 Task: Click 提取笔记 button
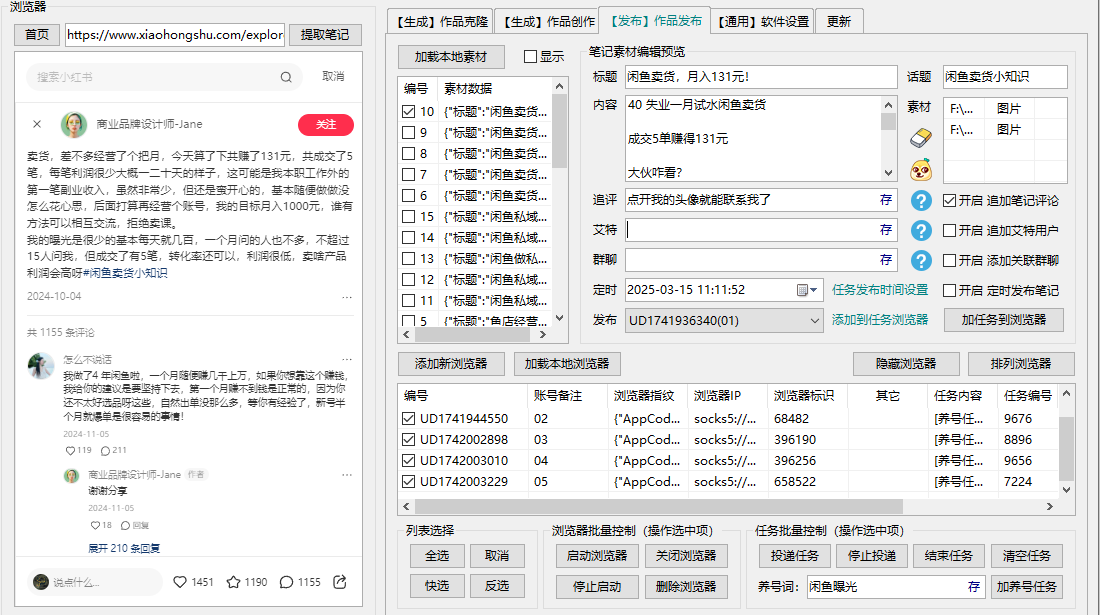click(325, 34)
